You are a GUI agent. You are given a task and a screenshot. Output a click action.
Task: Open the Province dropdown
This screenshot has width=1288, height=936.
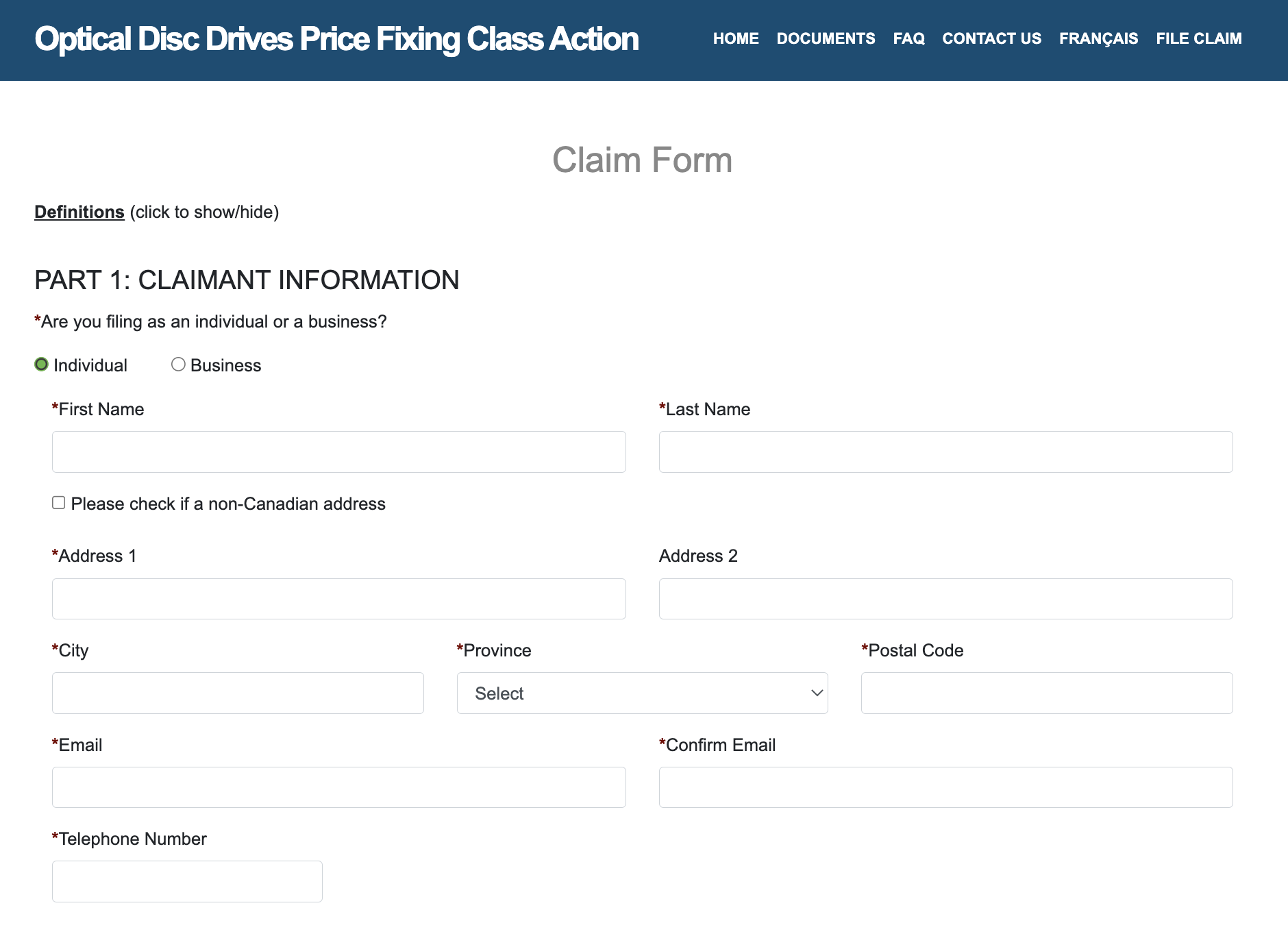[x=642, y=693]
